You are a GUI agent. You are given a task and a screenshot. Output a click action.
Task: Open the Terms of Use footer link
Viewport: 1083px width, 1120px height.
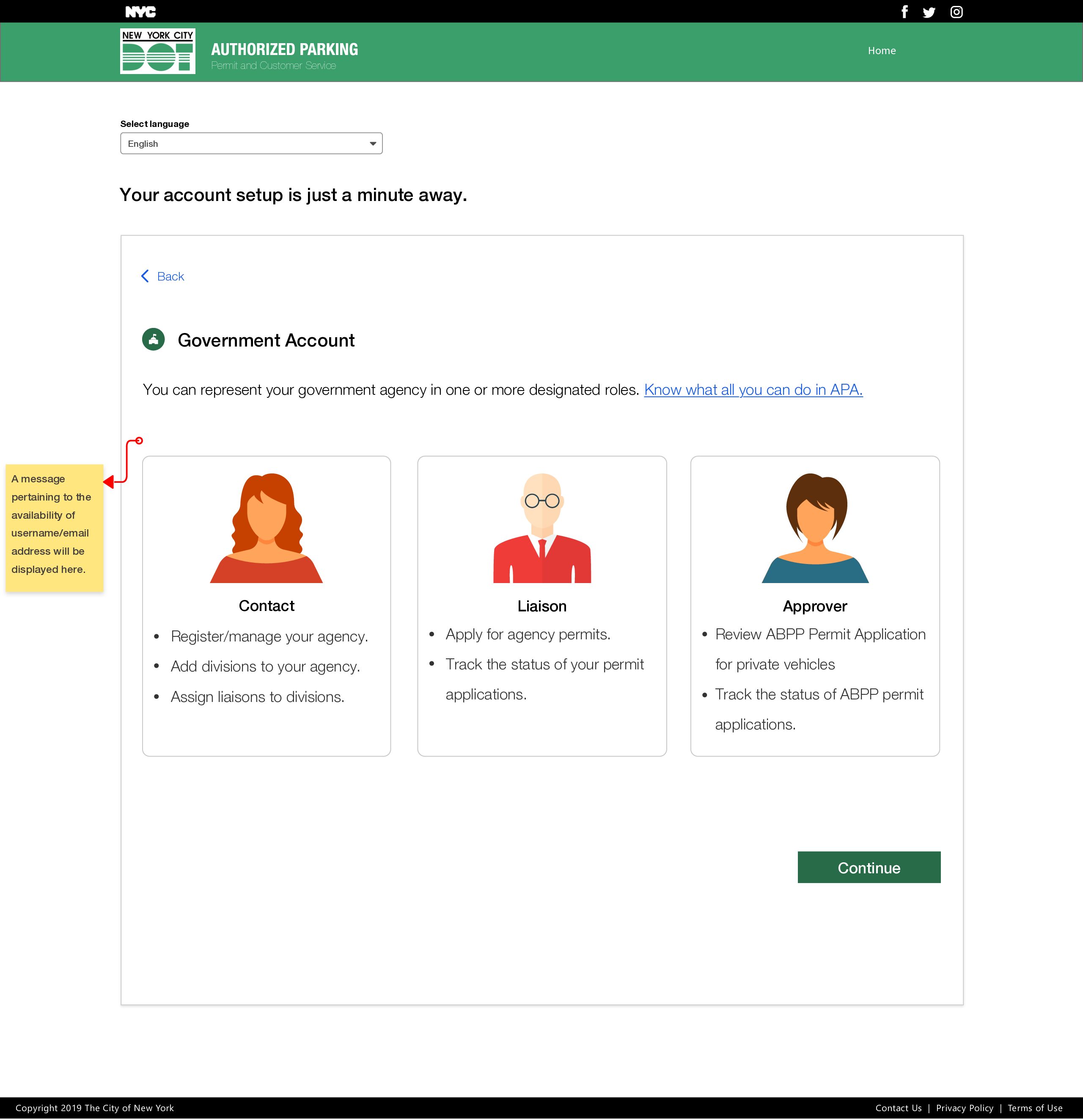[x=1034, y=1108]
